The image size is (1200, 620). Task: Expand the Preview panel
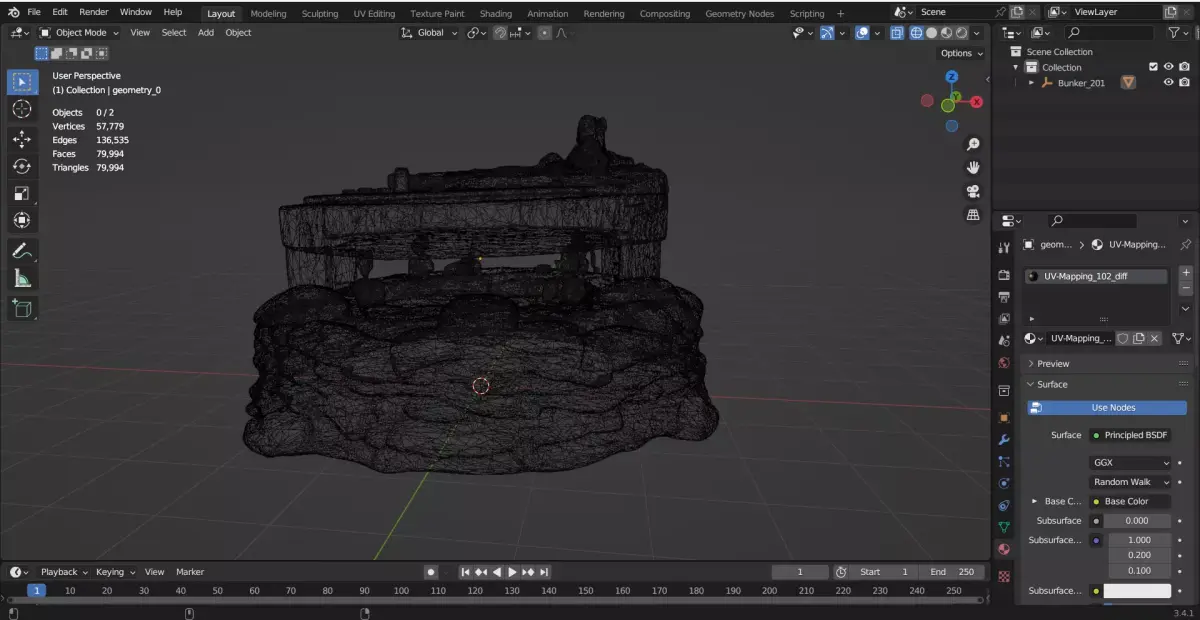(x=1053, y=364)
